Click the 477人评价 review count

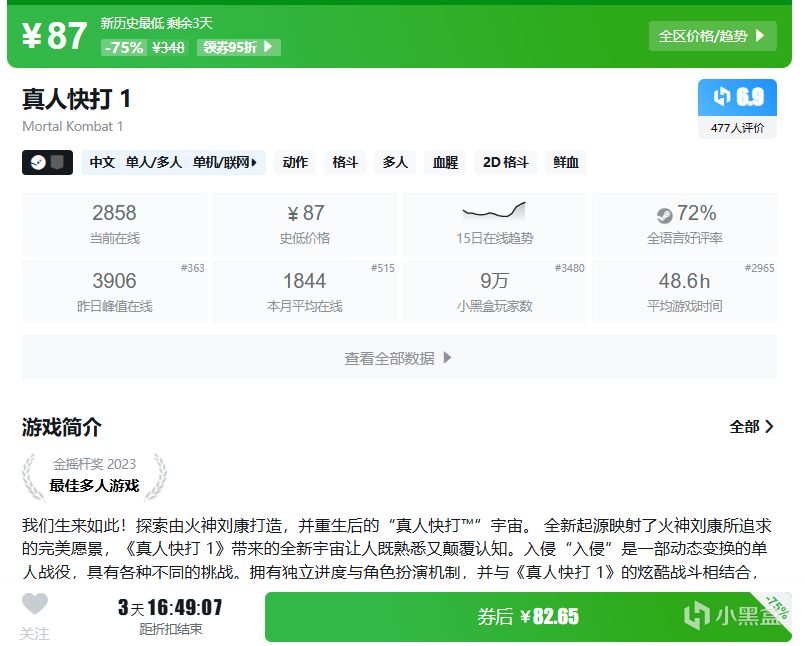(737, 128)
